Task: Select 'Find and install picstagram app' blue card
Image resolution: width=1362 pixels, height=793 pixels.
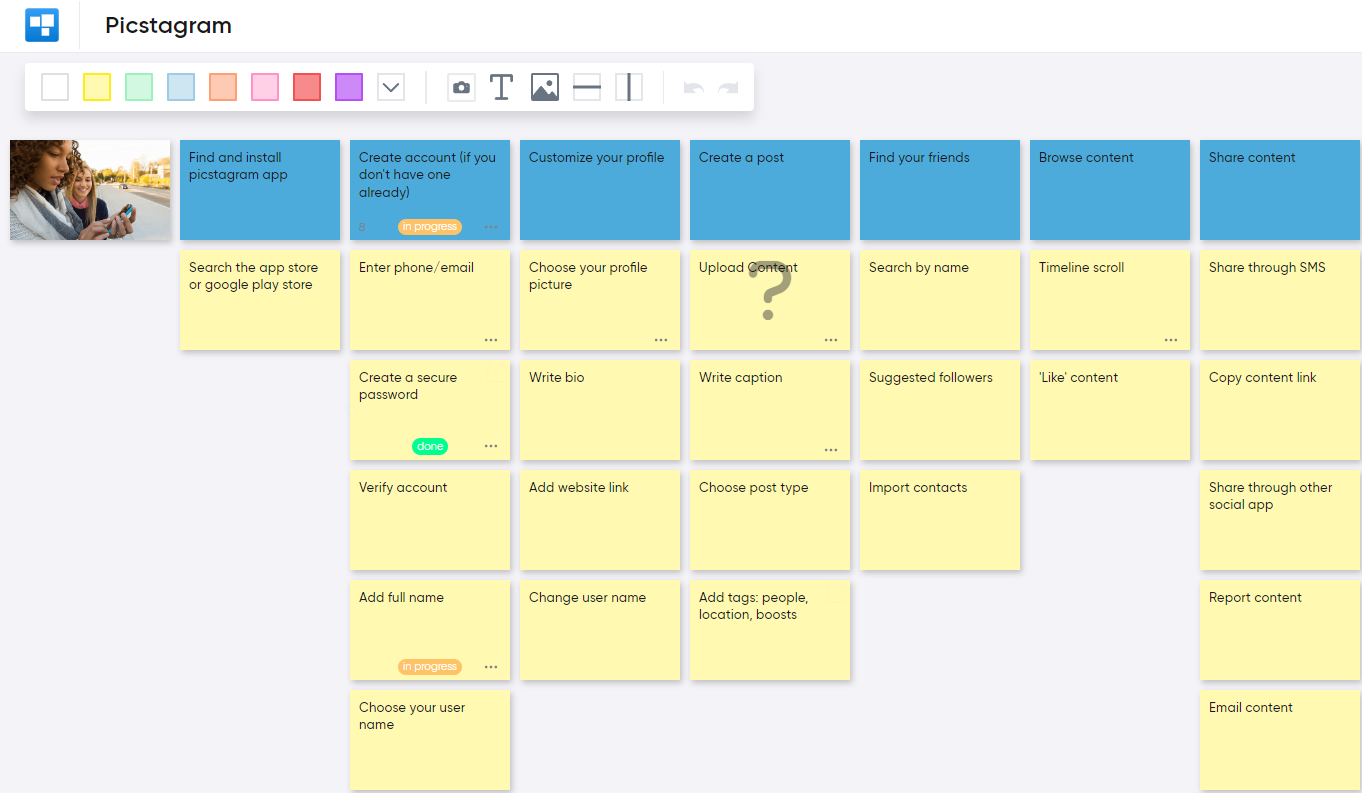Action: tap(260, 190)
